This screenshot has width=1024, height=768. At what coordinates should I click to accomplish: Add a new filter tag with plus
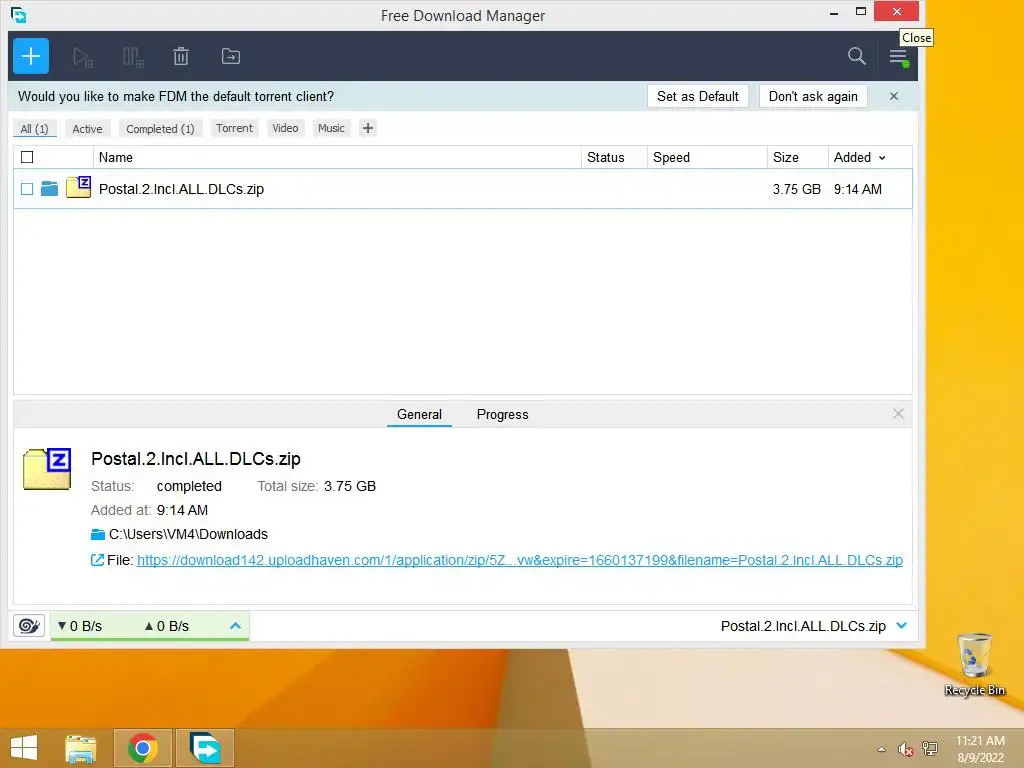(x=368, y=128)
